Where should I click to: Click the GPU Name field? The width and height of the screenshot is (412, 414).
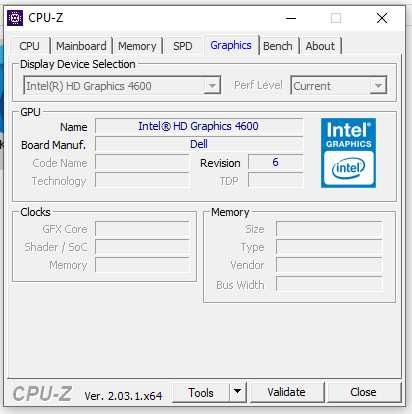coord(199,126)
